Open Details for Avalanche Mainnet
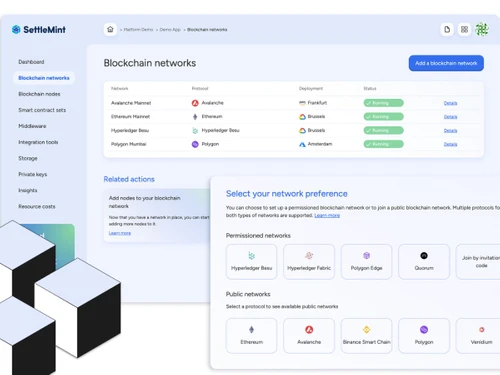Image resolution: width=500 pixels, height=375 pixels. click(x=450, y=103)
